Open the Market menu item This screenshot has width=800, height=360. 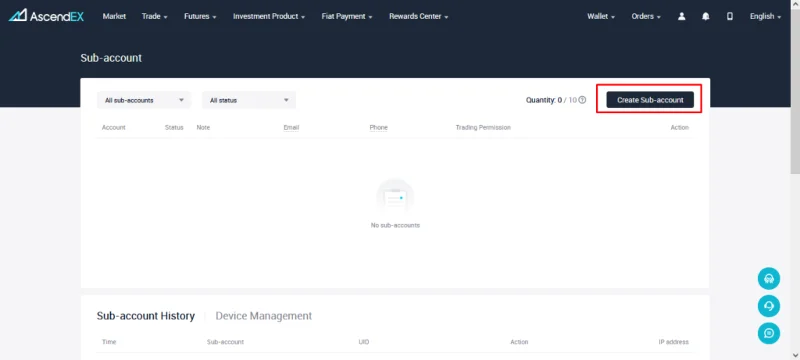pos(114,16)
